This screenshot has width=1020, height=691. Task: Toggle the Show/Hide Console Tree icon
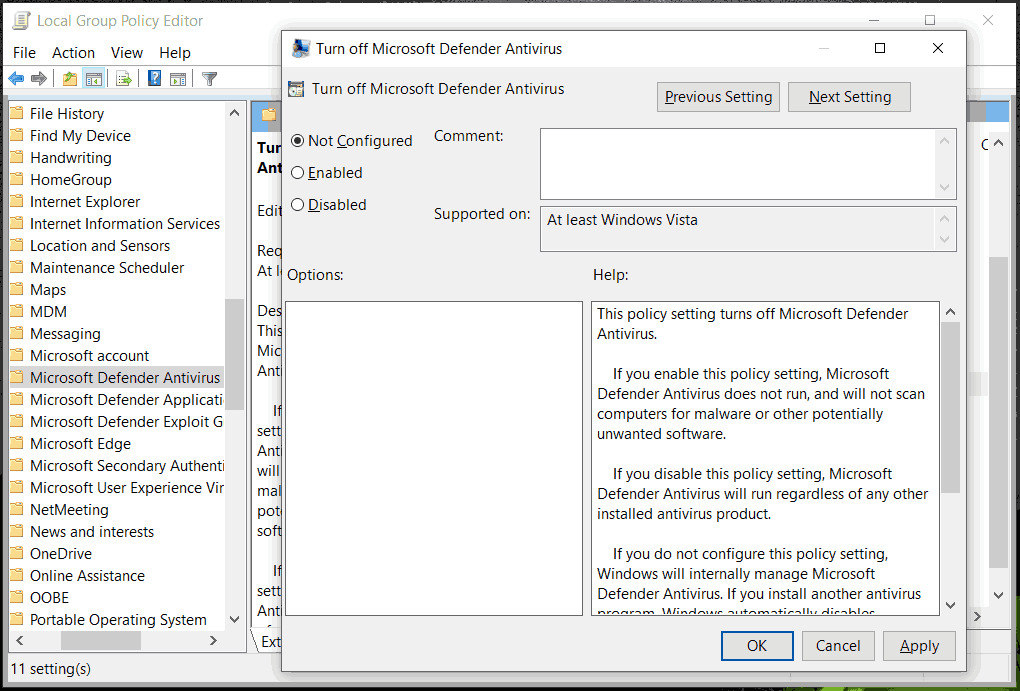click(94, 79)
